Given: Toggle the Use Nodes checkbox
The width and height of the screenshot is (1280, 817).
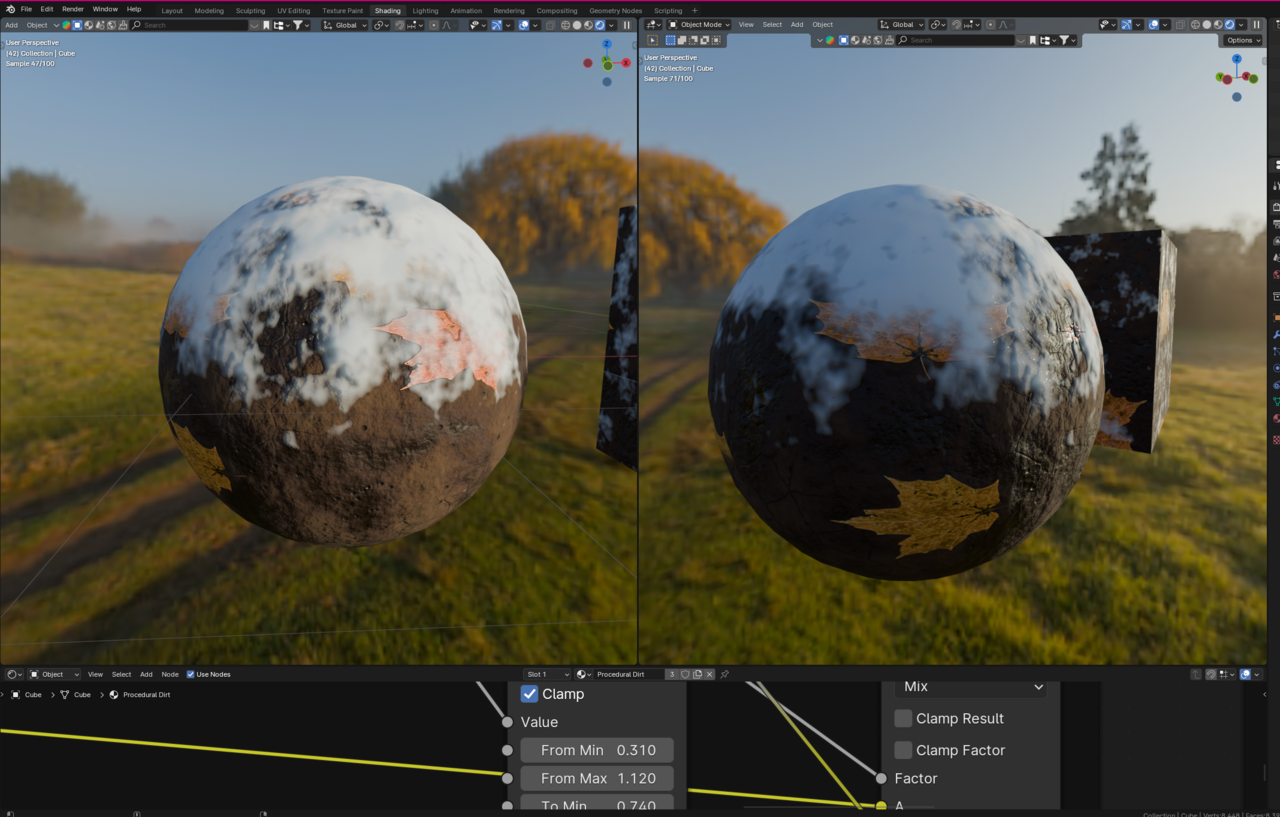Looking at the screenshot, I should coord(191,675).
